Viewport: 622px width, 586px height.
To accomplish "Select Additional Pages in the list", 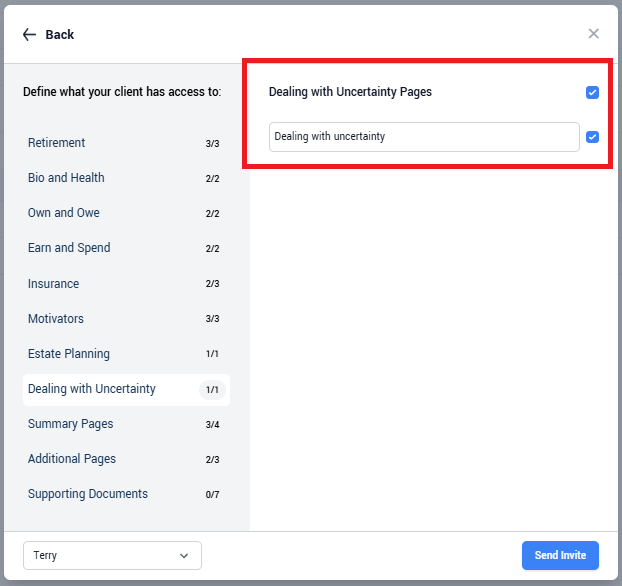I will tap(126, 459).
